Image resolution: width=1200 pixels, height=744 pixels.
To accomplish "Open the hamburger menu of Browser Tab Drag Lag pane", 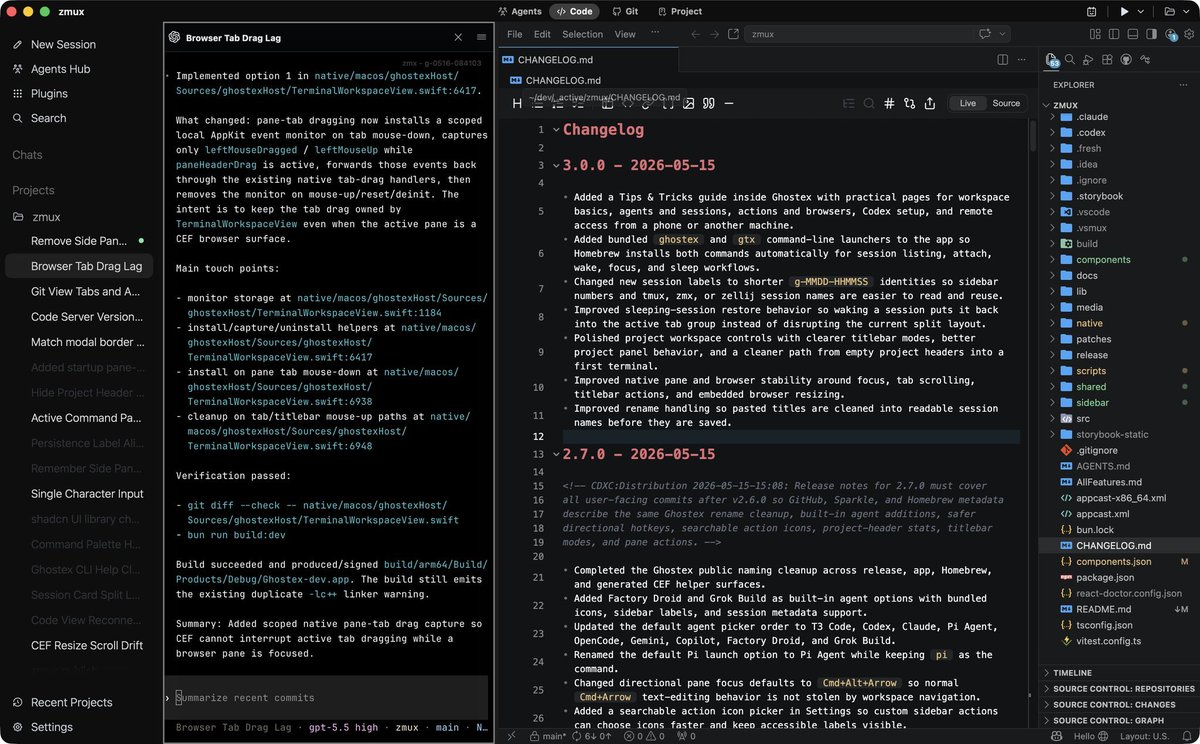I will pyautogui.click(x=481, y=37).
